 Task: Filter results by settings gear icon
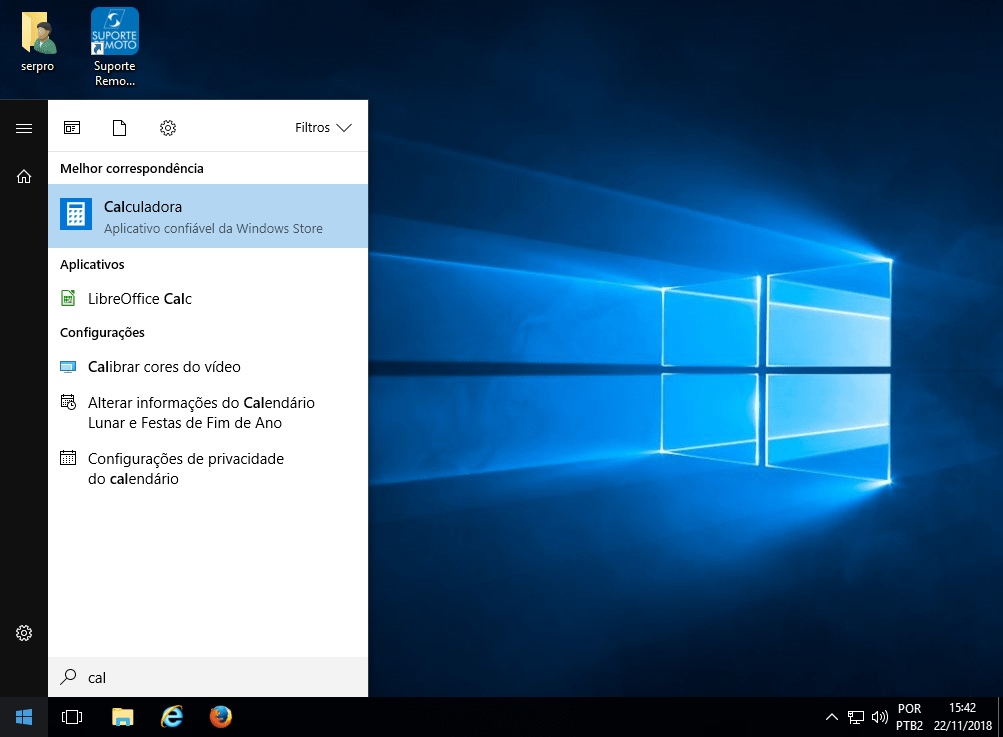(x=168, y=128)
